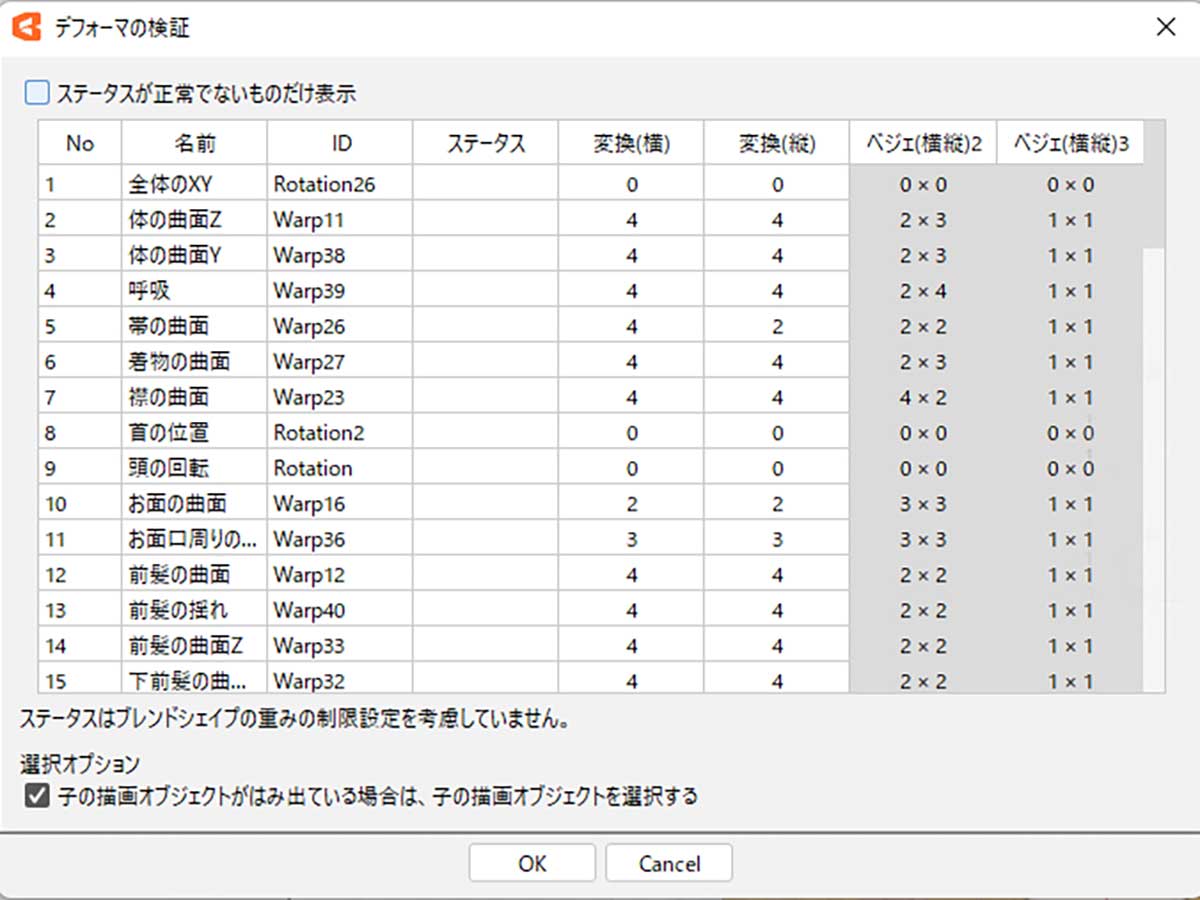
Task: Sort by the ID column header
Action: pos(340,143)
